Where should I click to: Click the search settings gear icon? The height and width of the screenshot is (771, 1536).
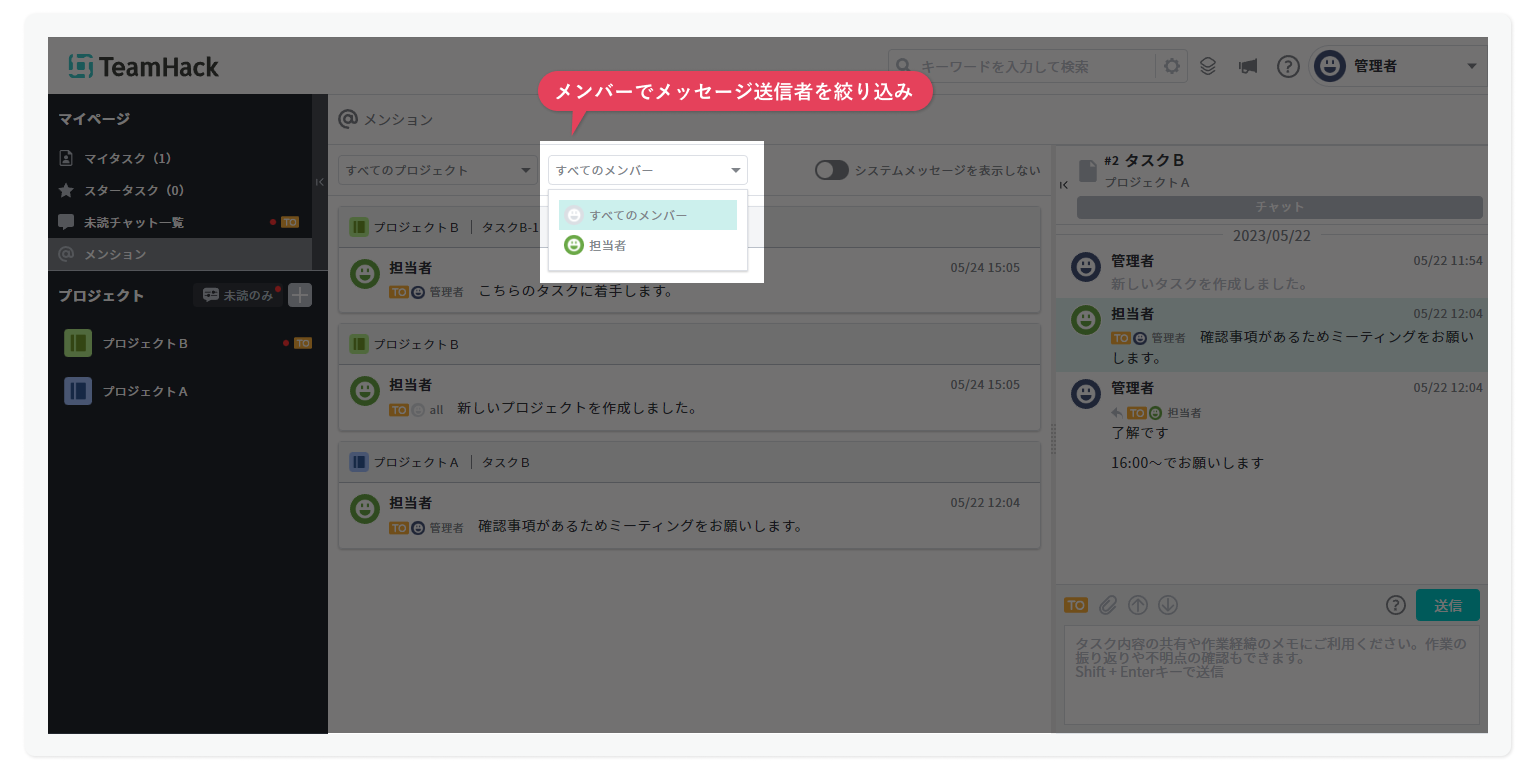tap(1171, 67)
